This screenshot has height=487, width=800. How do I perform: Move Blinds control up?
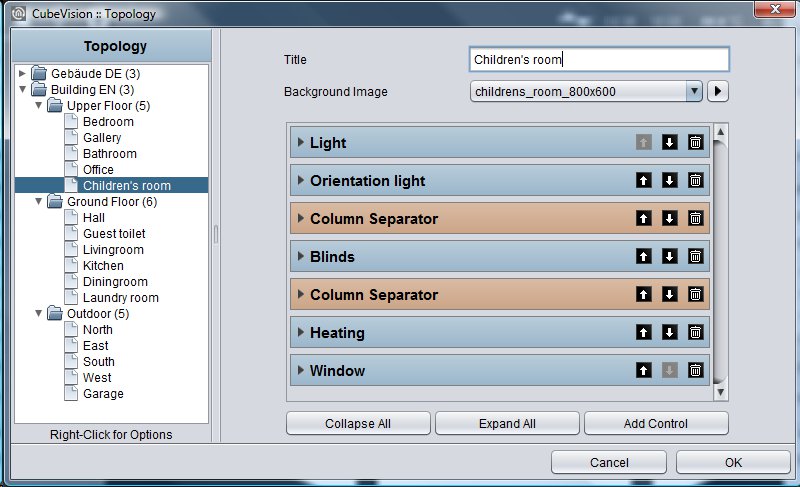coord(643,257)
